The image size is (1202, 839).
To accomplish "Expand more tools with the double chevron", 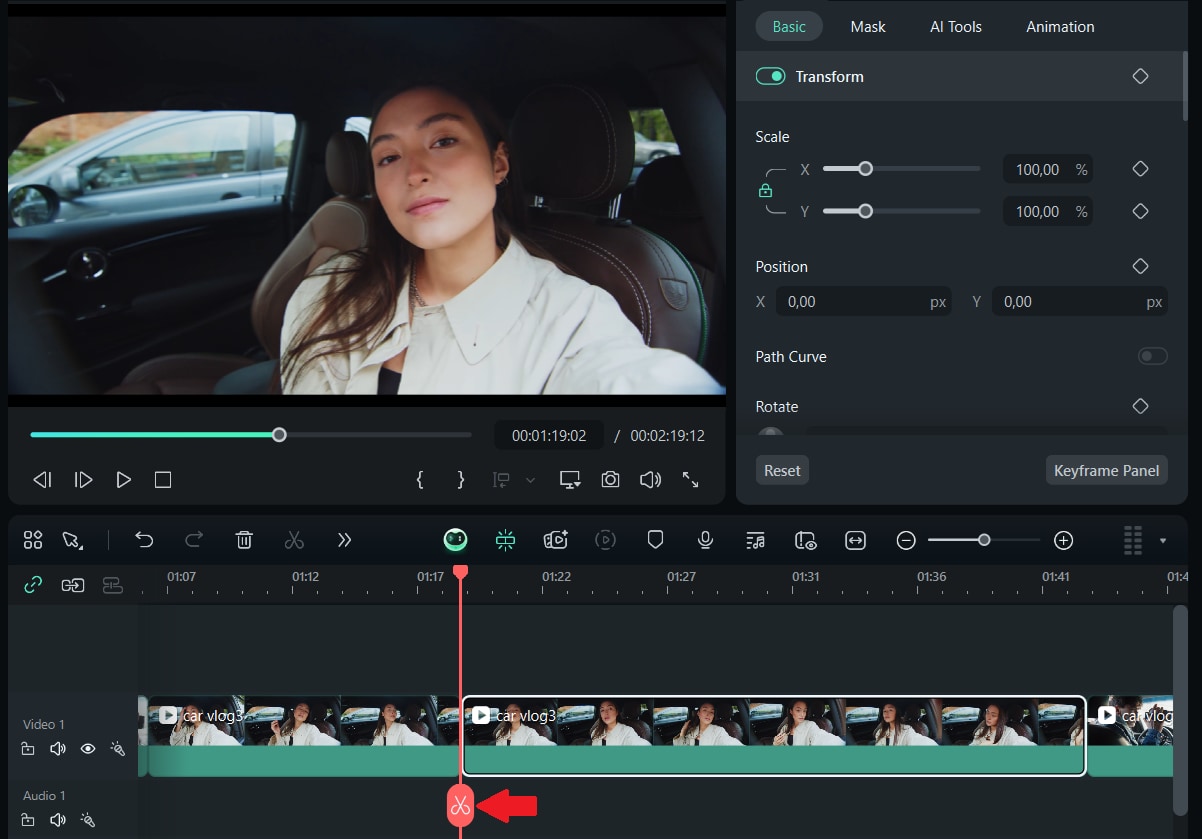I will coord(344,540).
